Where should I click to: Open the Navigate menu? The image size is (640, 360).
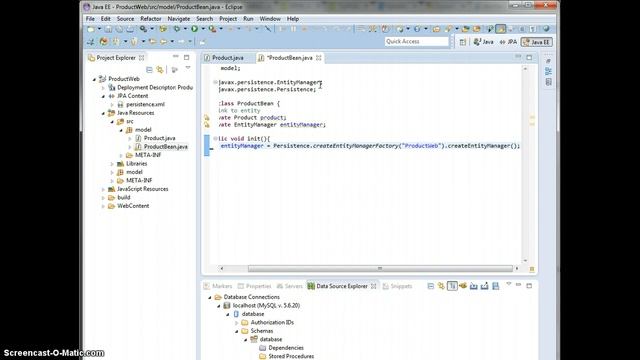pos(179,19)
